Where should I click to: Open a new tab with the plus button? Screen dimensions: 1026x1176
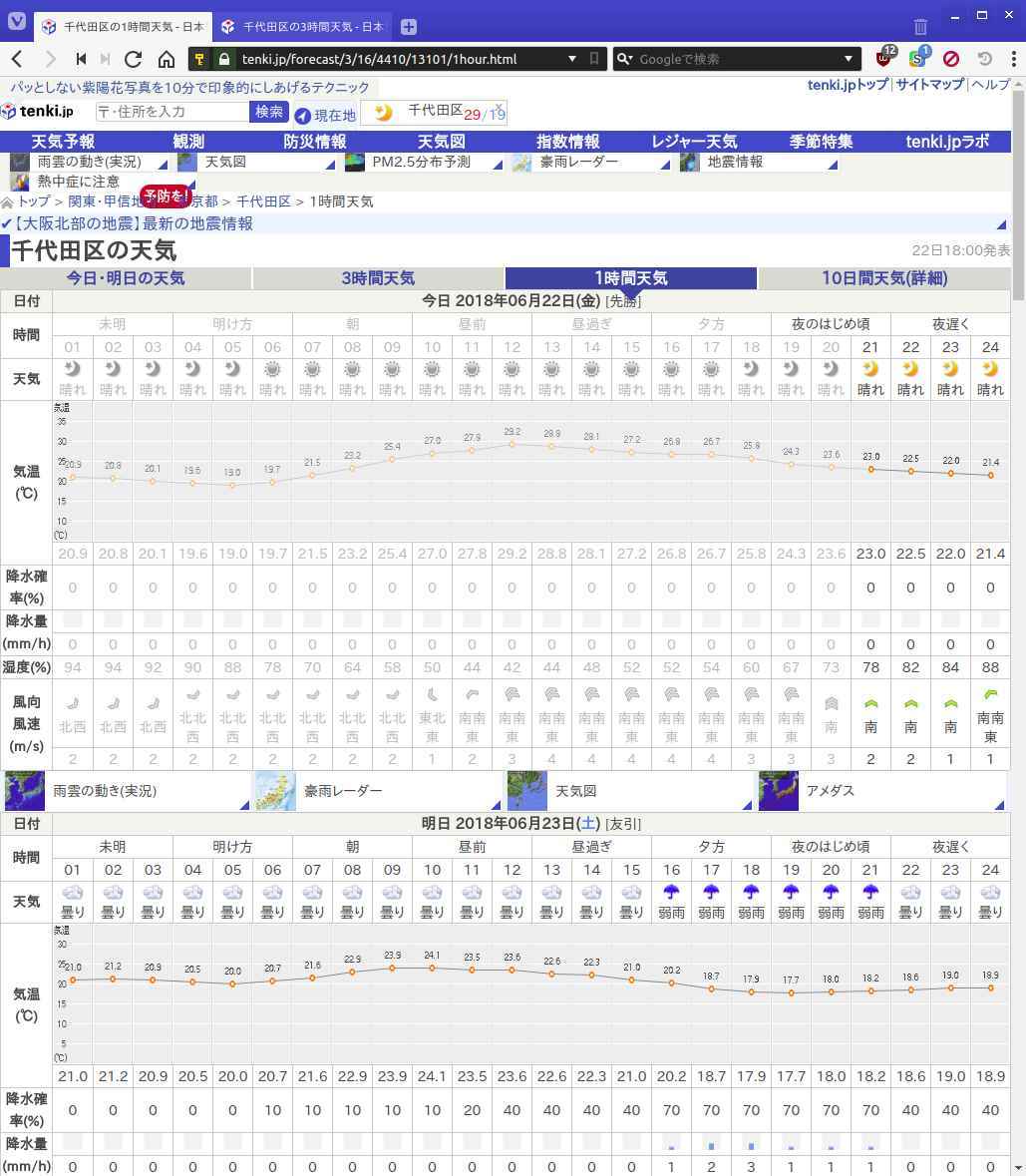pos(409,27)
